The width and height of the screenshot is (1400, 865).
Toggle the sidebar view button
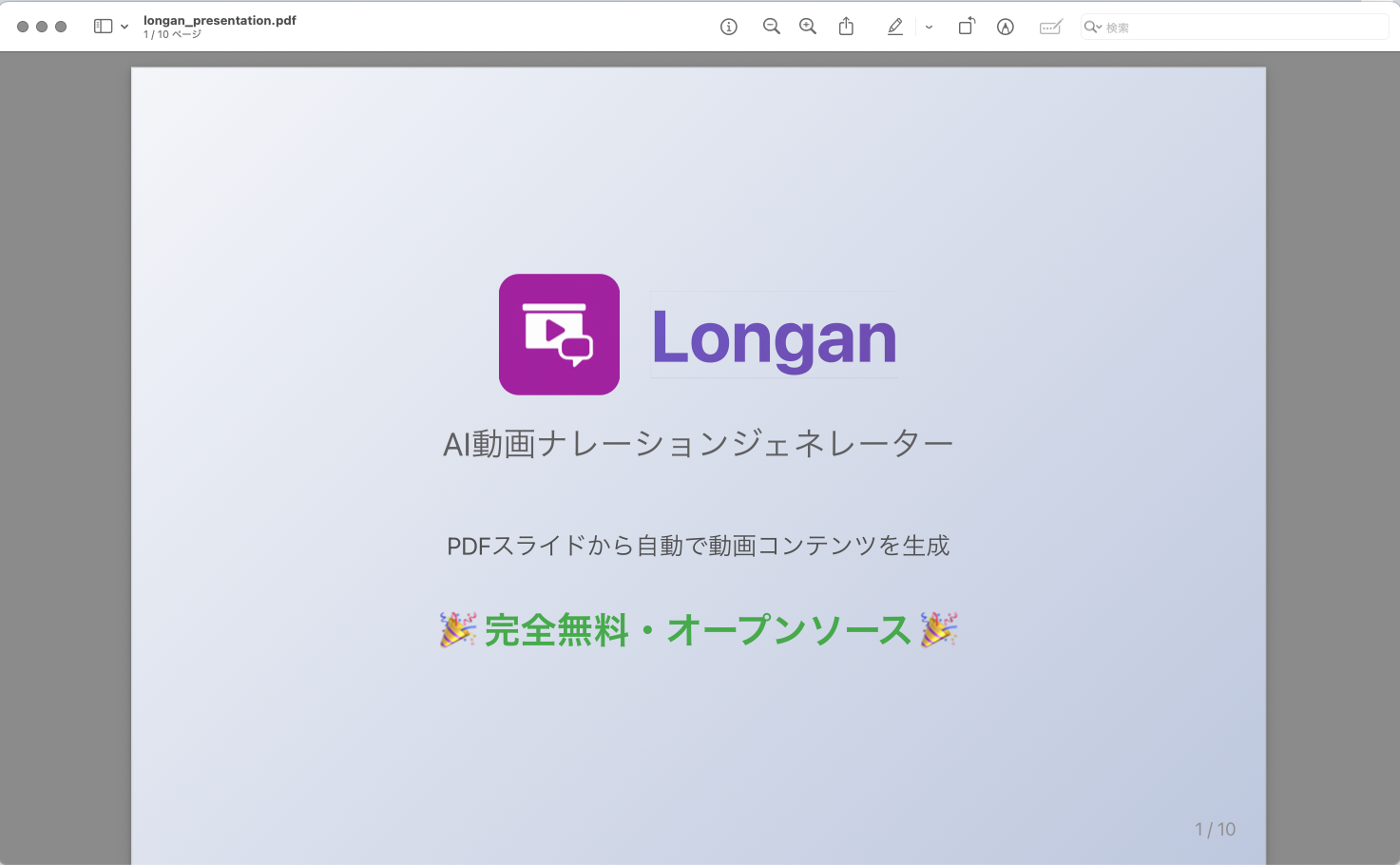tap(103, 27)
